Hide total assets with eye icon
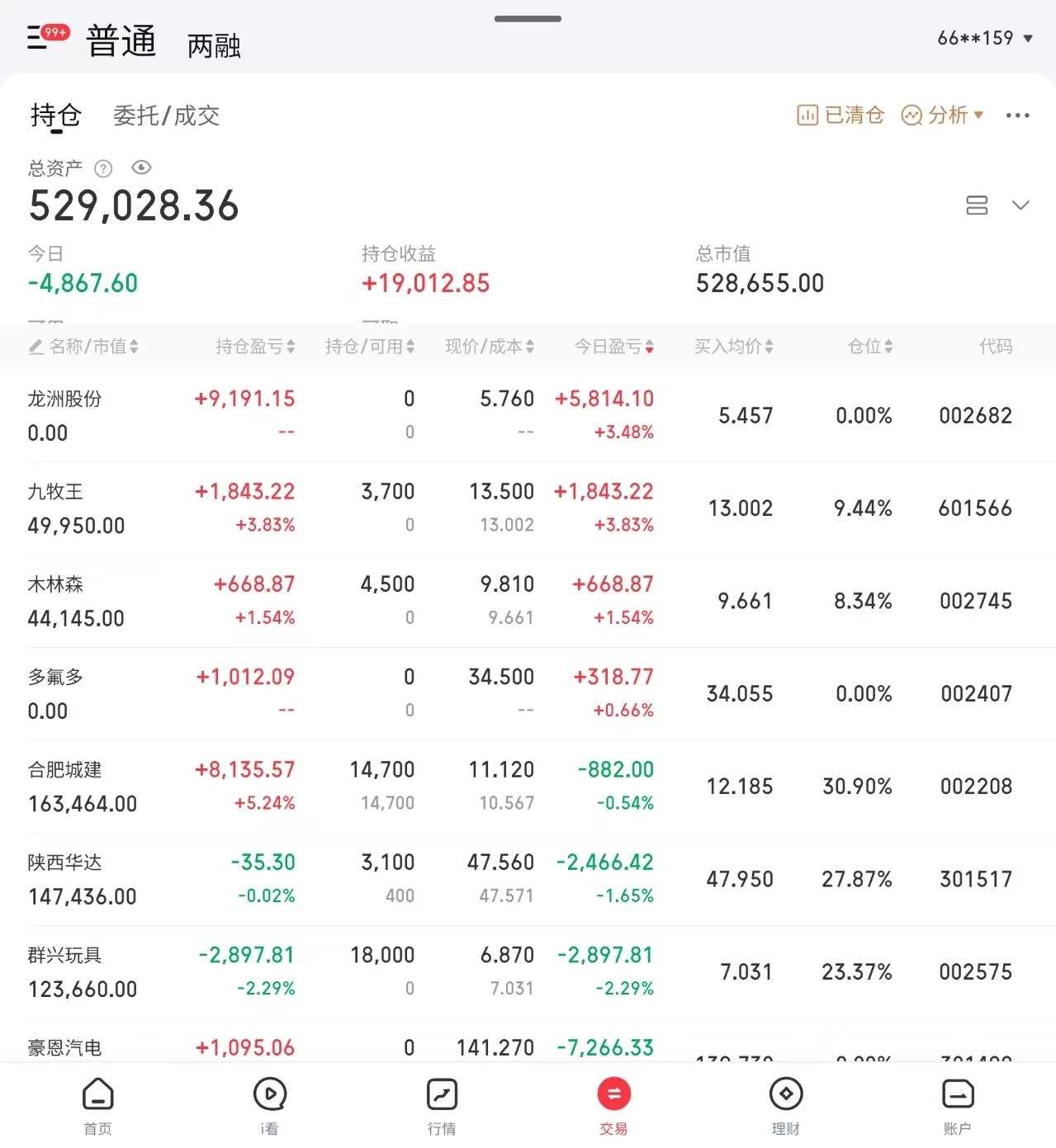The width and height of the screenshot is (1056, 1148). [x=142, y=168]
